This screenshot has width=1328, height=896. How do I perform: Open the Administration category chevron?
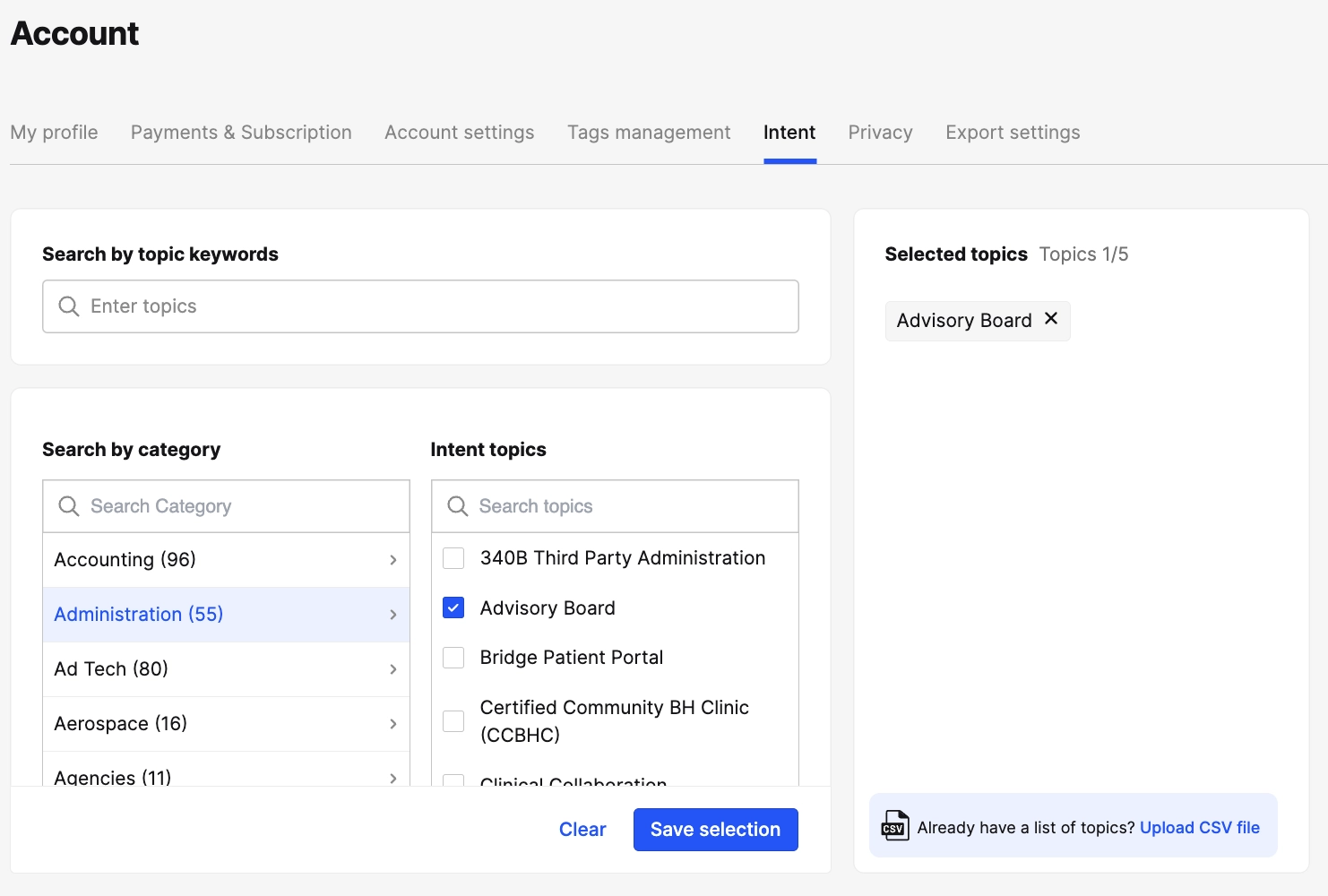[x=392, y=615]
